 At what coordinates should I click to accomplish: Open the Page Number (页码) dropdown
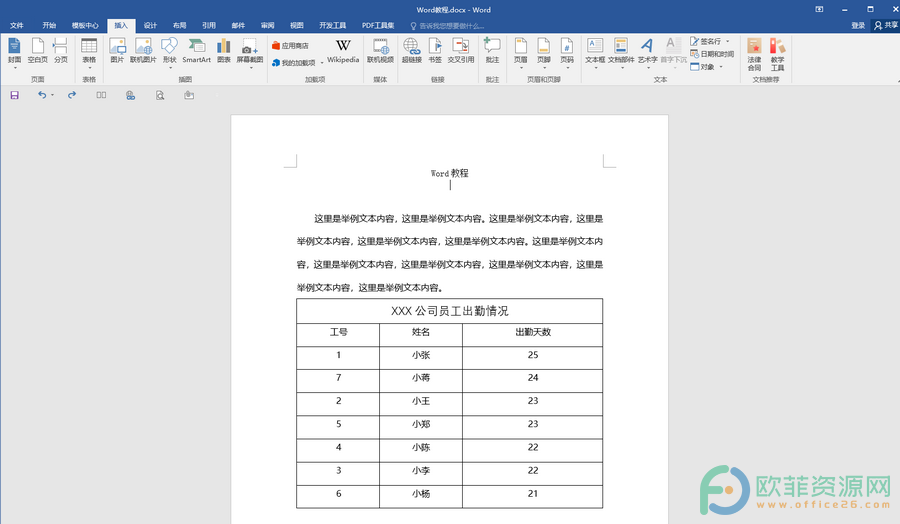[567, 52]
